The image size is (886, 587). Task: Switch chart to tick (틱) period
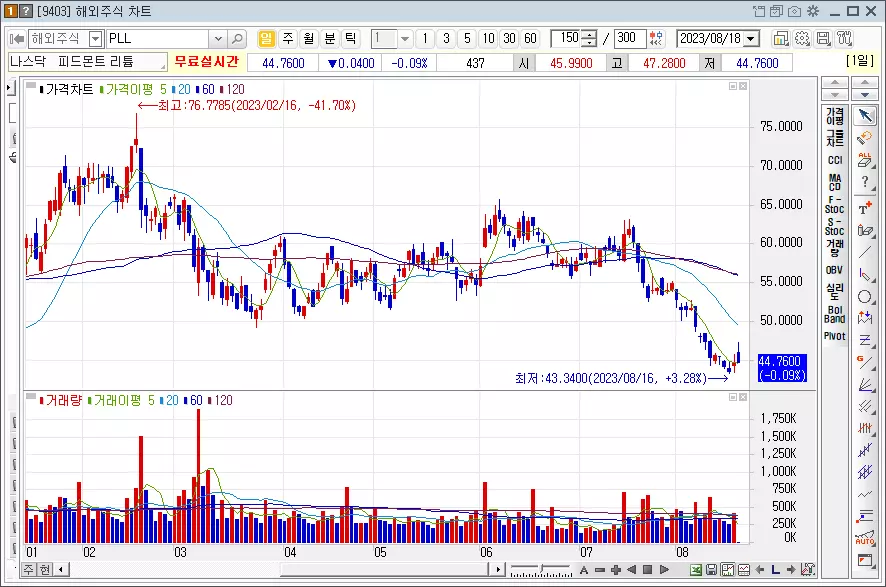point(351,38)
